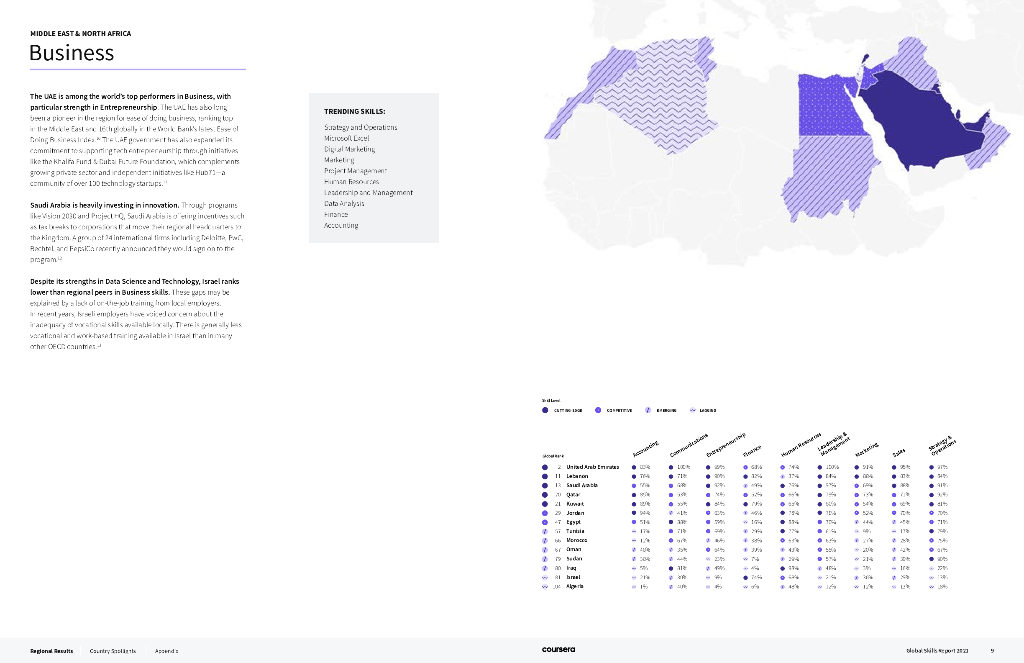This screenshot has width=1024, height=663.
Task: Click the skill-level icon beside Morocco
Action: coord(545,540)
